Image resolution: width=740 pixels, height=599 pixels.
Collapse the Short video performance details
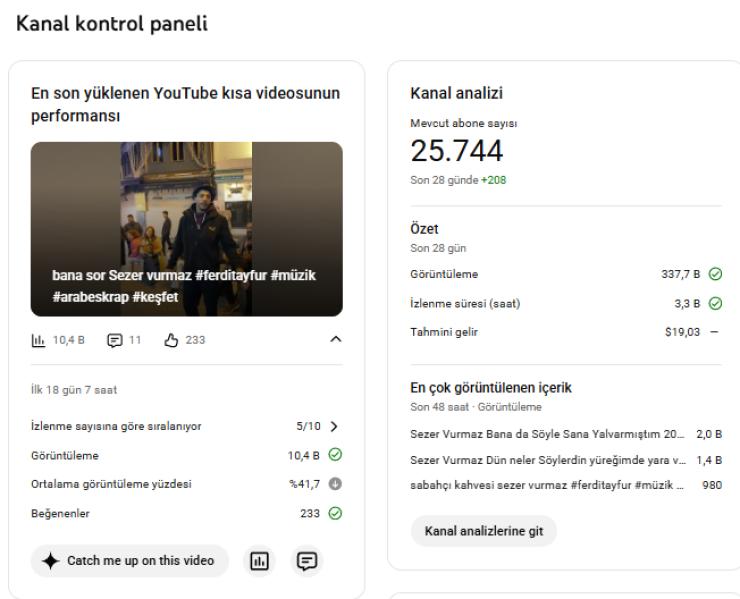335,340
